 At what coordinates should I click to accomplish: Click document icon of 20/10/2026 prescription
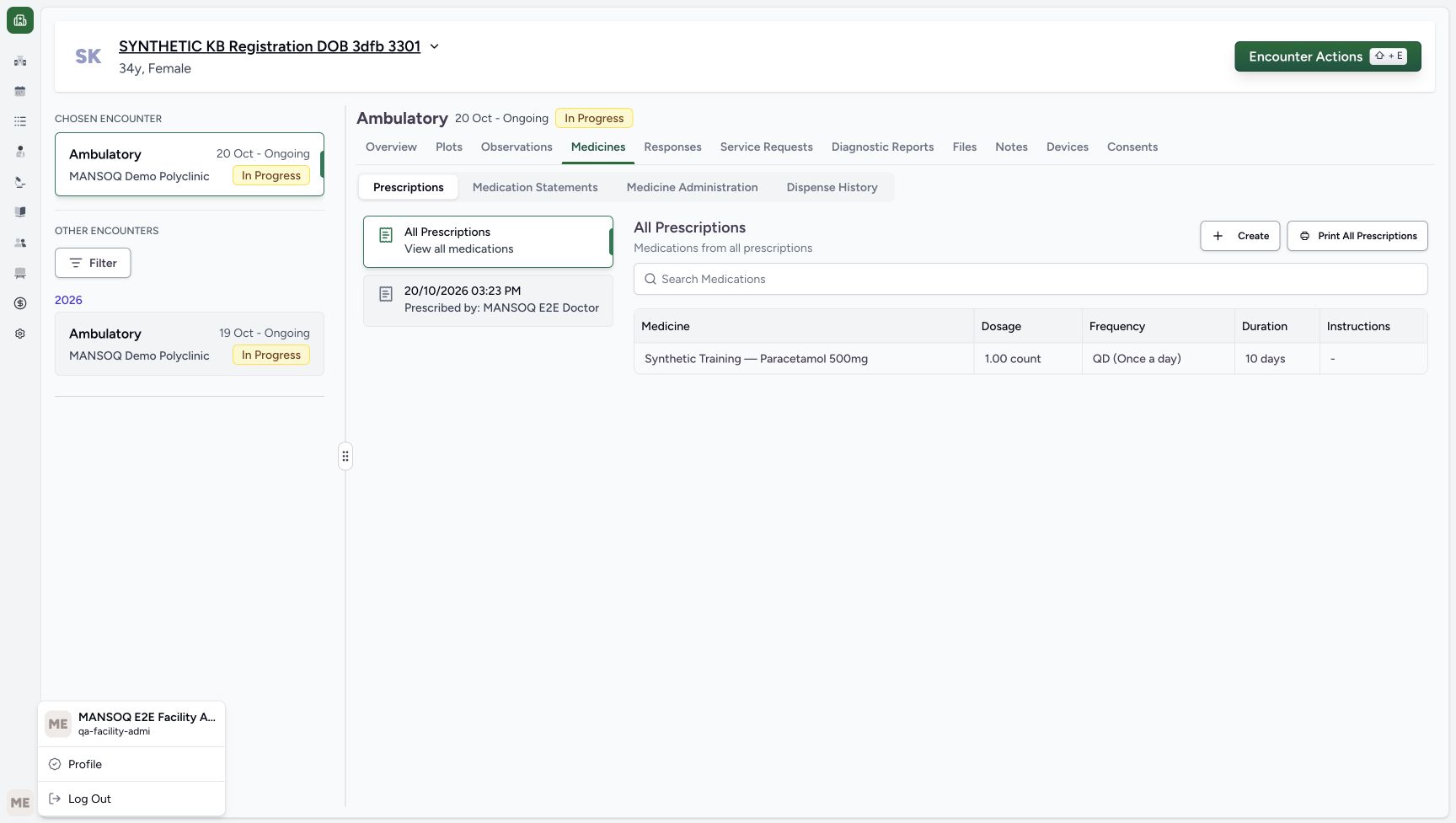386,294
